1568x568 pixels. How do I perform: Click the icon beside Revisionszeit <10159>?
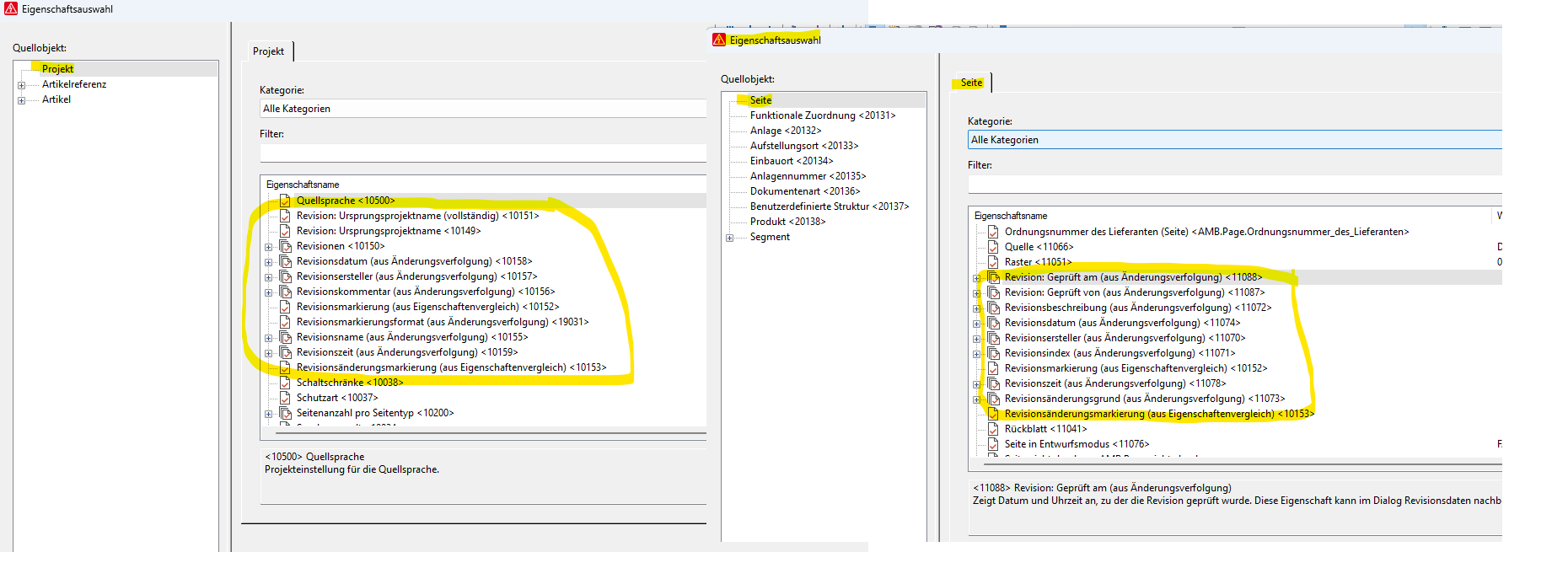pos(285,352)
